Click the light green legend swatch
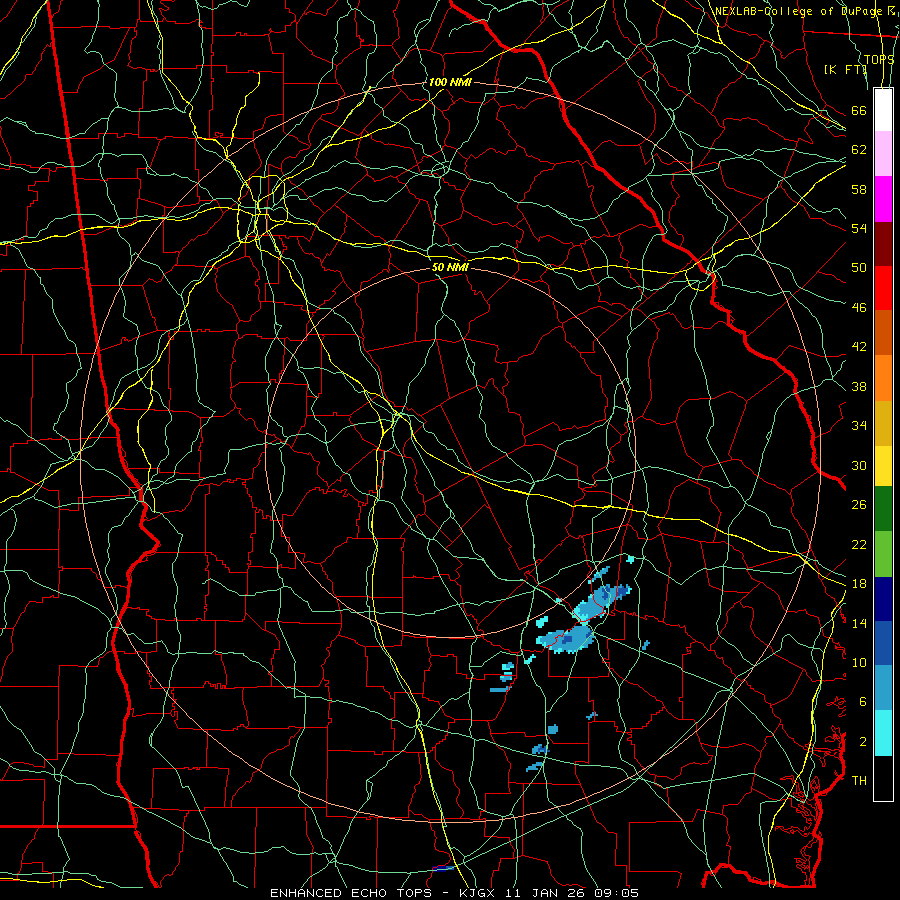The height and width of the screenshot is (900, 900). click(883, 553)
